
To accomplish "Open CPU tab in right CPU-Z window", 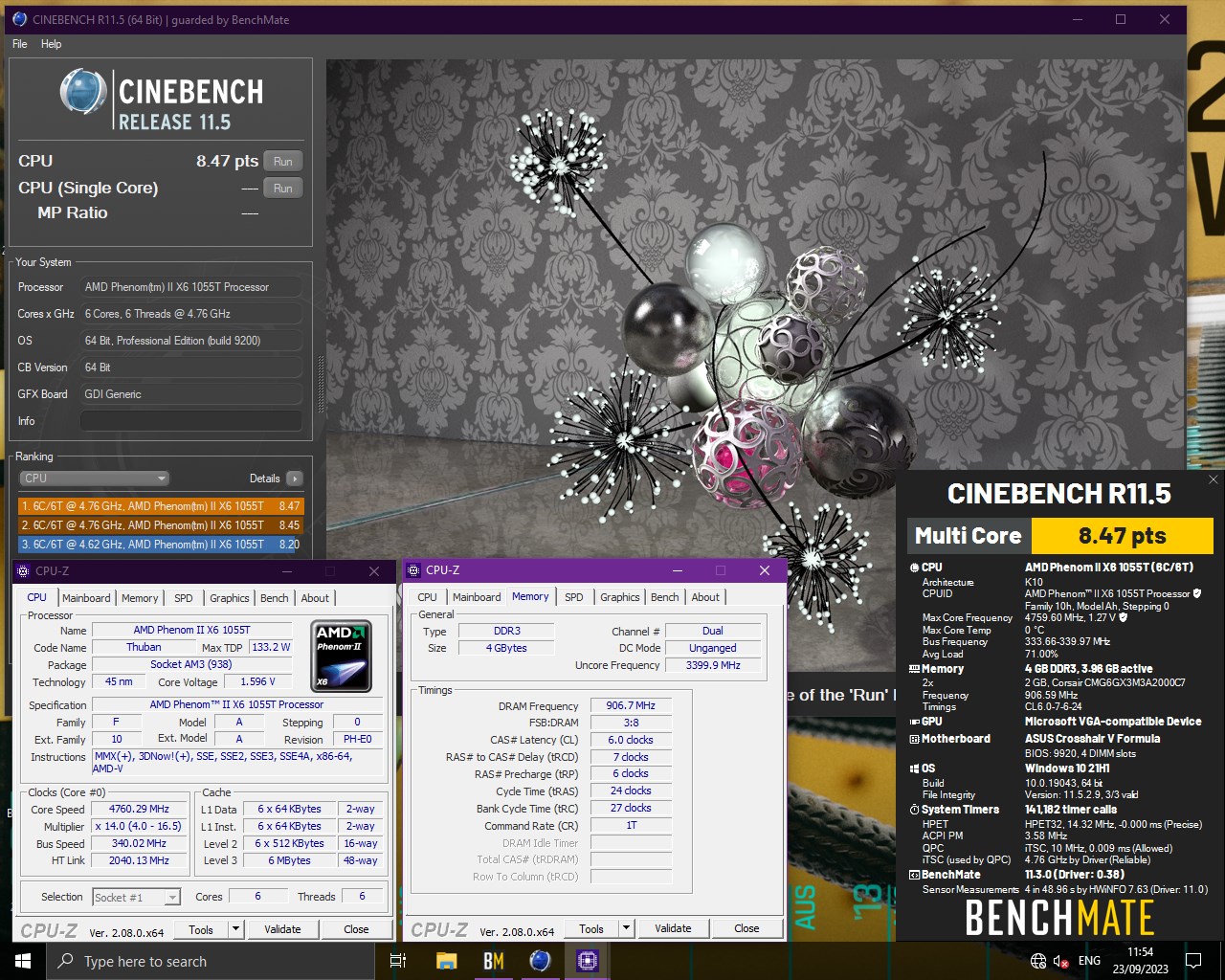I will [428, 597].
